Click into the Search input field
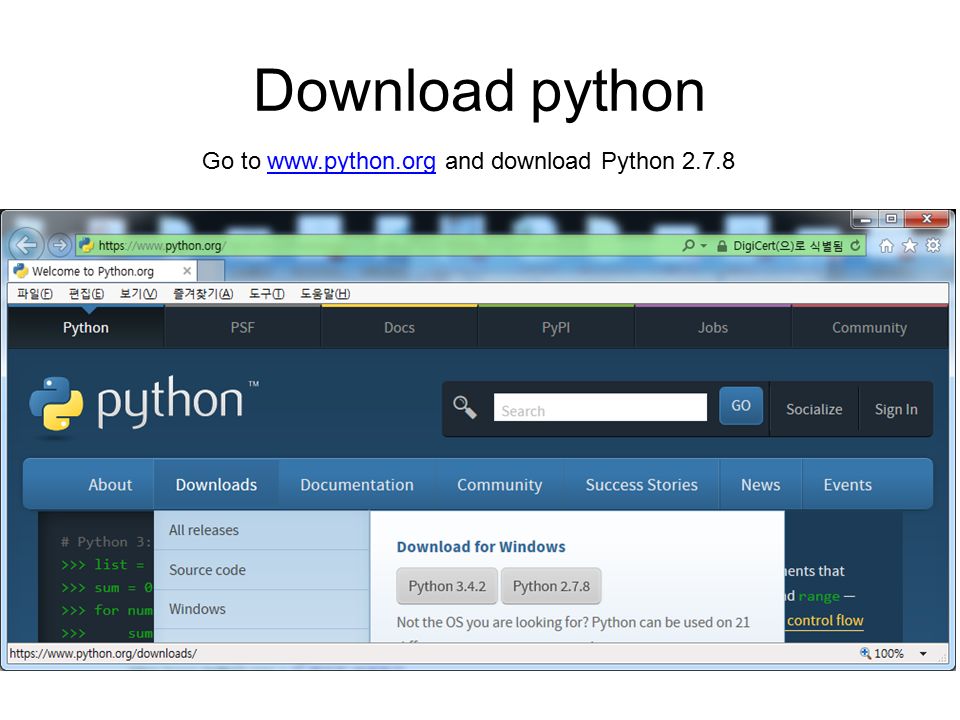The image size is (960, 720). (600, 408)
